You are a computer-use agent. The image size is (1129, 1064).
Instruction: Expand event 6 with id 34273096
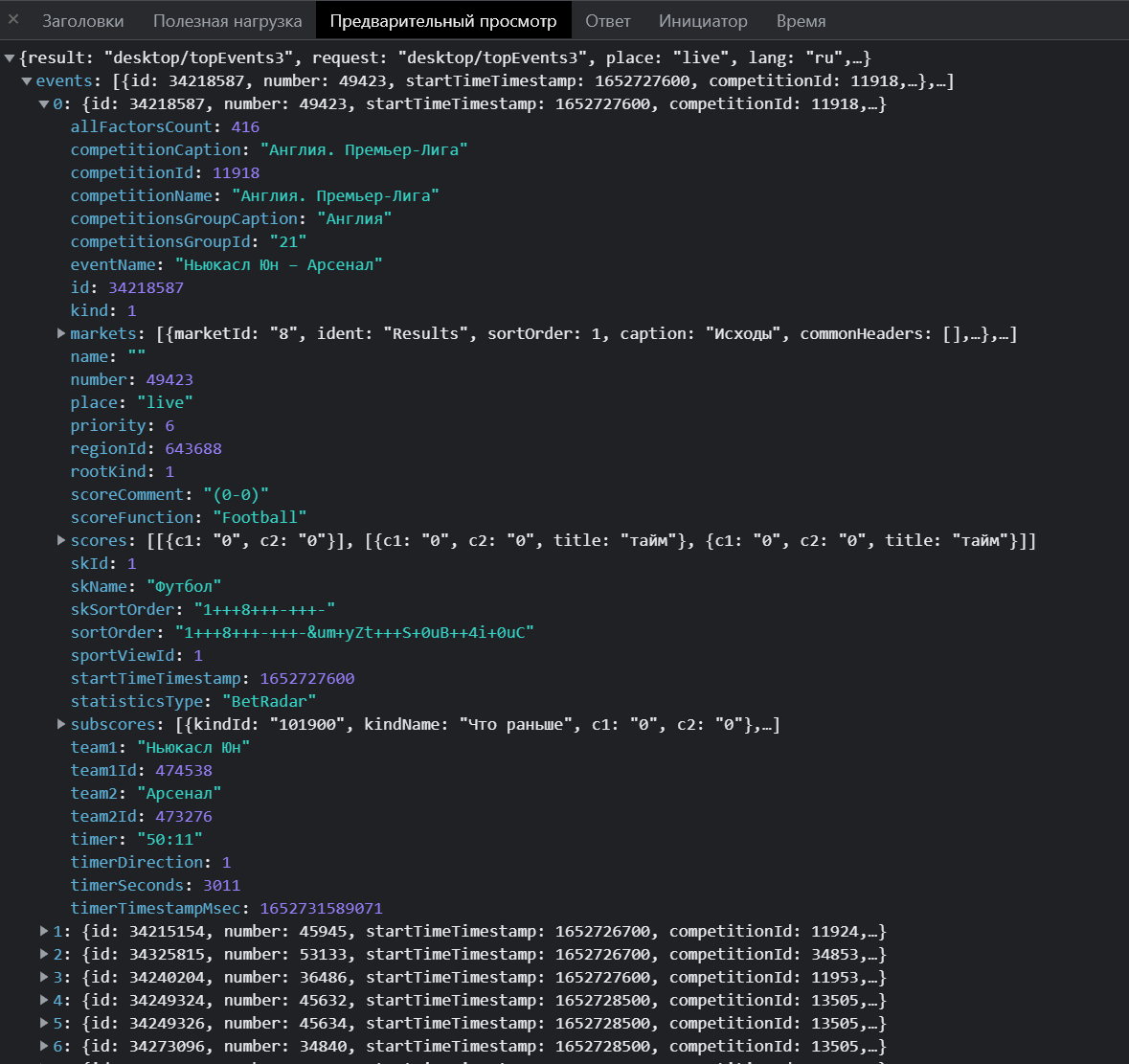pyautogui.click(x=44, y=1046)
